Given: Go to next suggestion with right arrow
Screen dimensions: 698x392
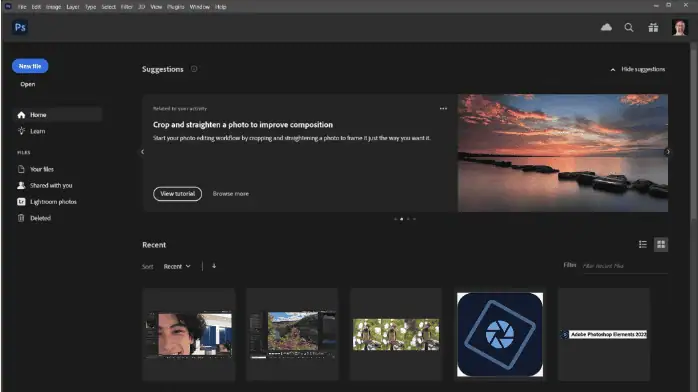Looking at the screenshot, I should (x=667, y=152).
